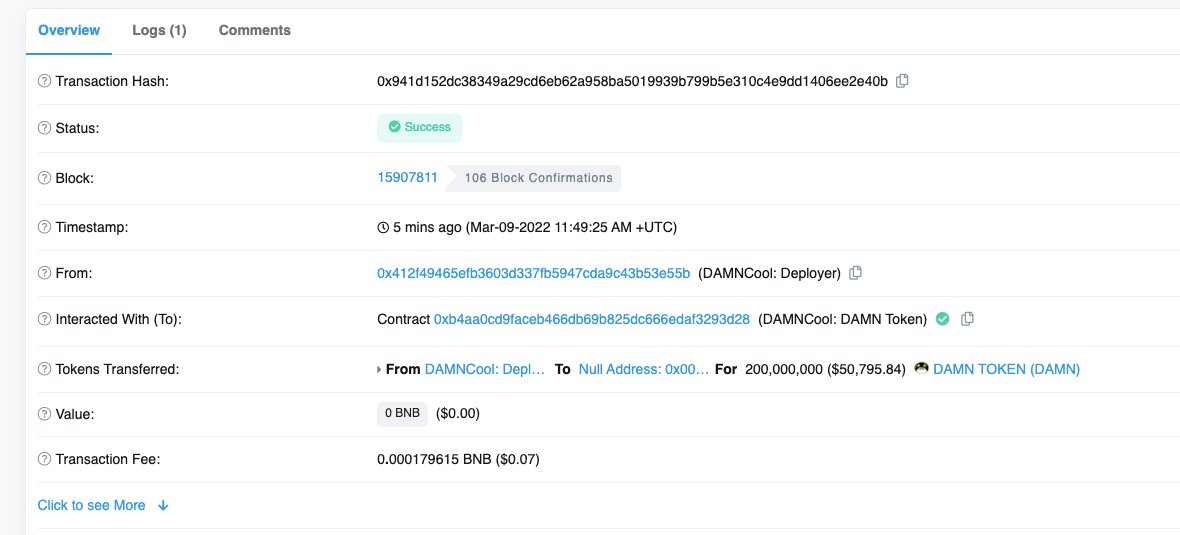Click the transaction hash text

[632, 81]
